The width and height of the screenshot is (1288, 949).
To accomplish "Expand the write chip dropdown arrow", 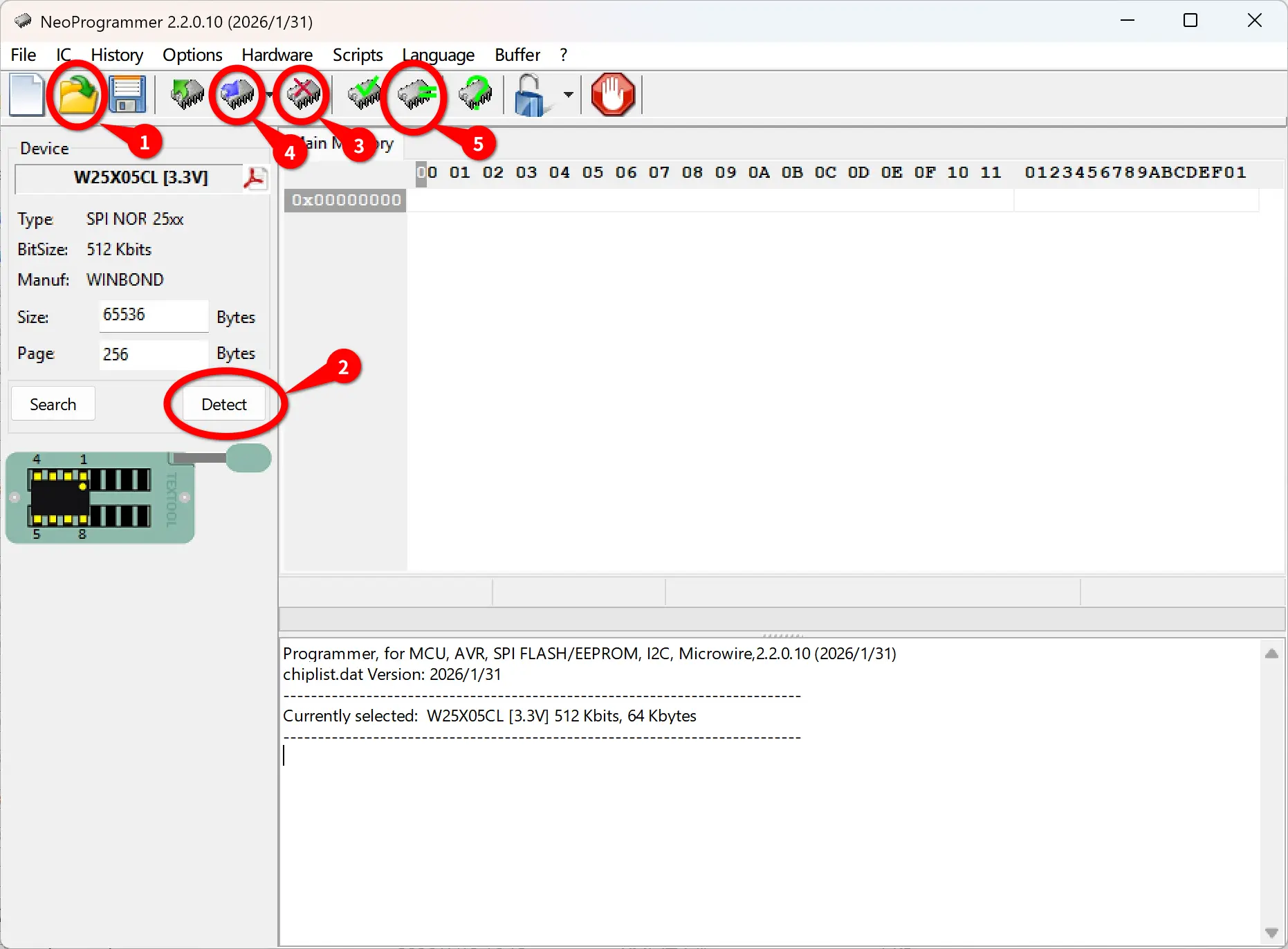I will (268, 94).
